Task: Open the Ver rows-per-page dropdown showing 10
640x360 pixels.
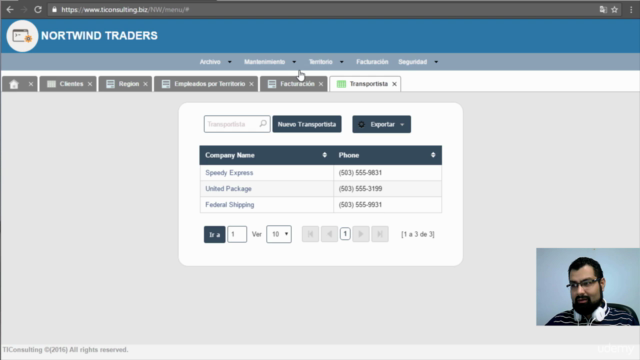Action: coord(279,234)
